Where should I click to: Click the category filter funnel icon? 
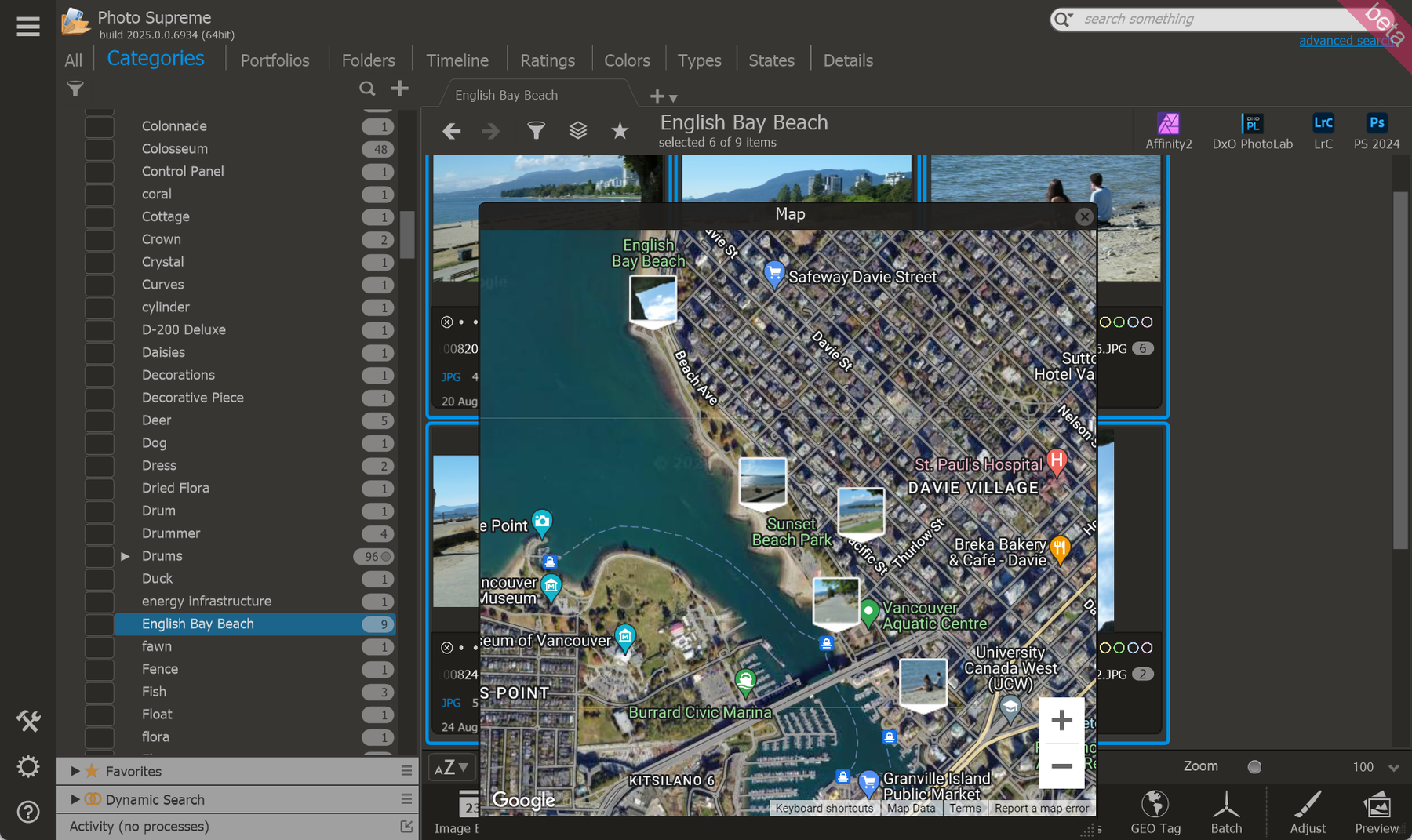75,89
